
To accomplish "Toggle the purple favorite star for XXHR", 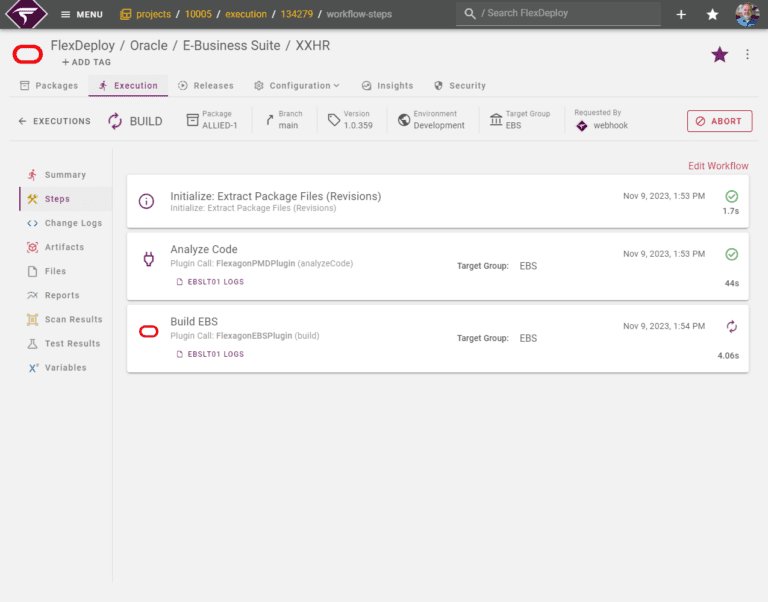I will [720, 54].
